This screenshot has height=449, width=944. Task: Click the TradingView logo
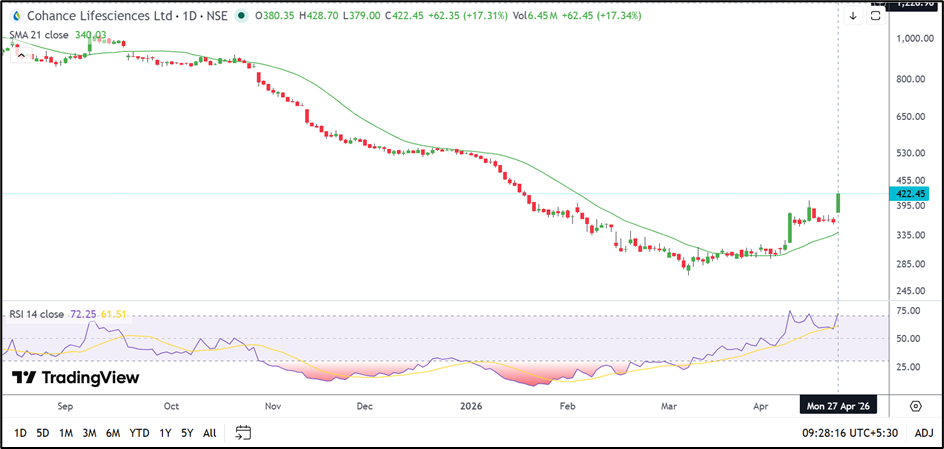76,378
